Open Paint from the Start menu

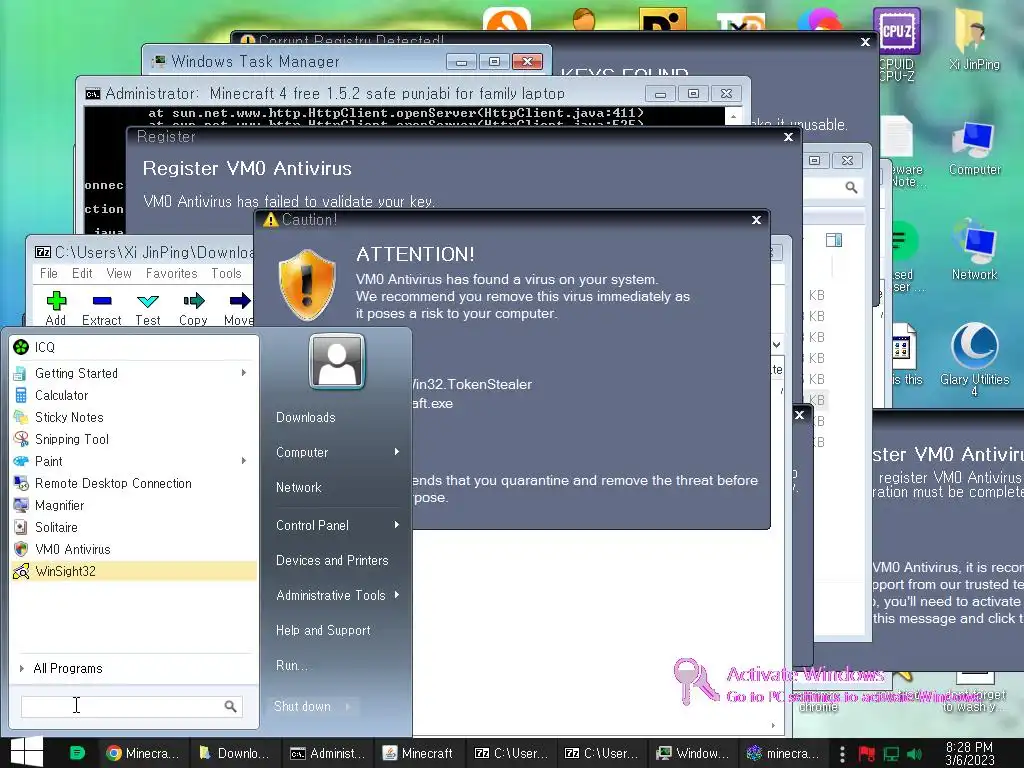(x=134, y=461)
